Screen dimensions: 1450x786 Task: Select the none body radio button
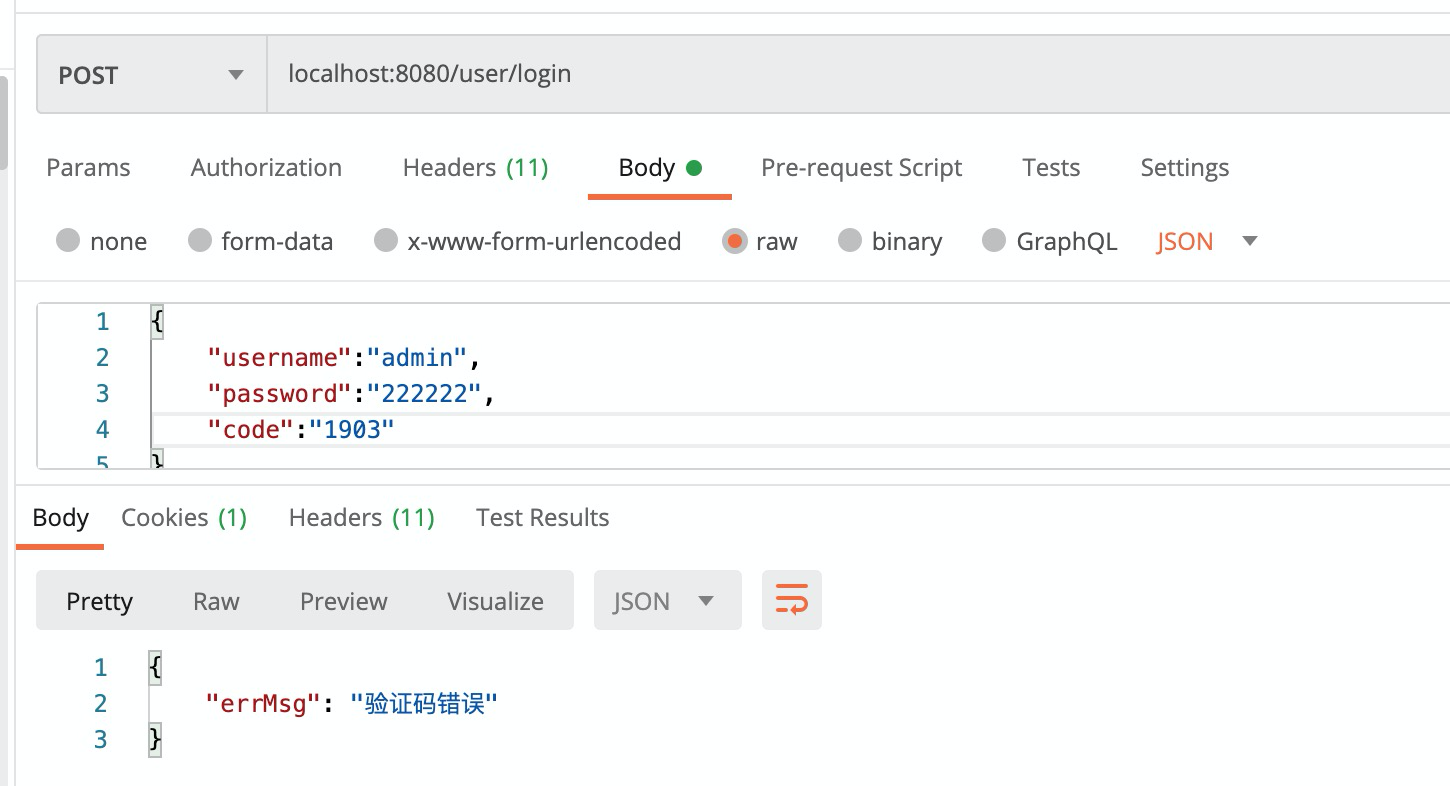tap(68, 241)
